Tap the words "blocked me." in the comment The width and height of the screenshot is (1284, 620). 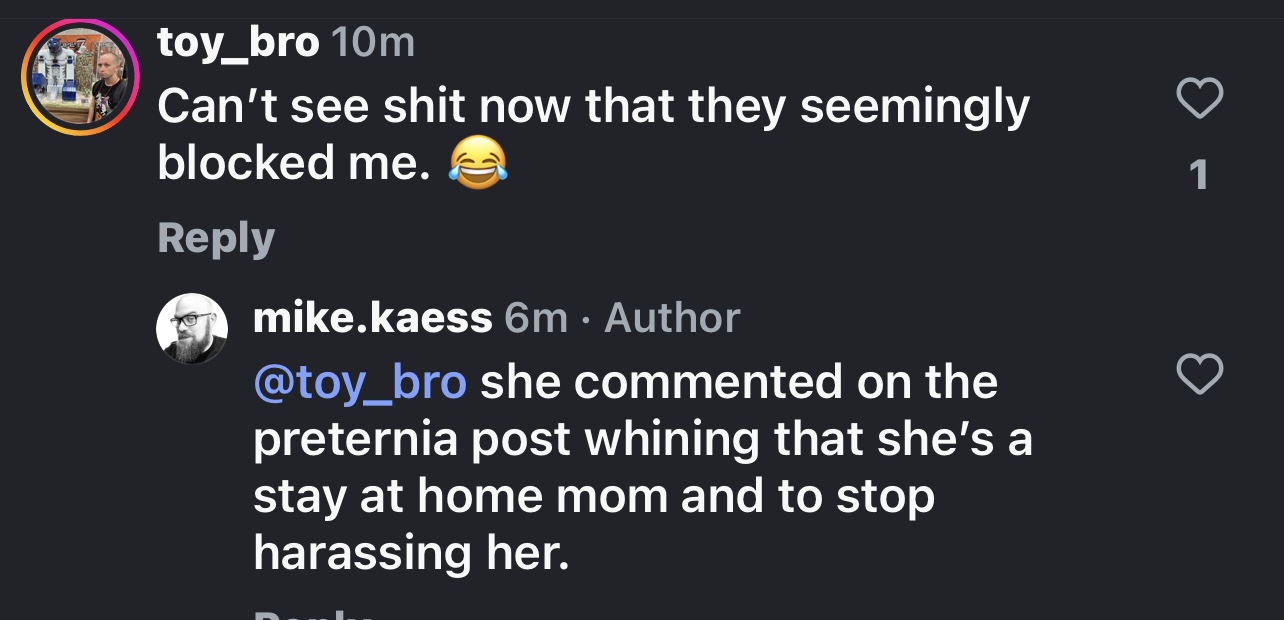click(294, 162)
